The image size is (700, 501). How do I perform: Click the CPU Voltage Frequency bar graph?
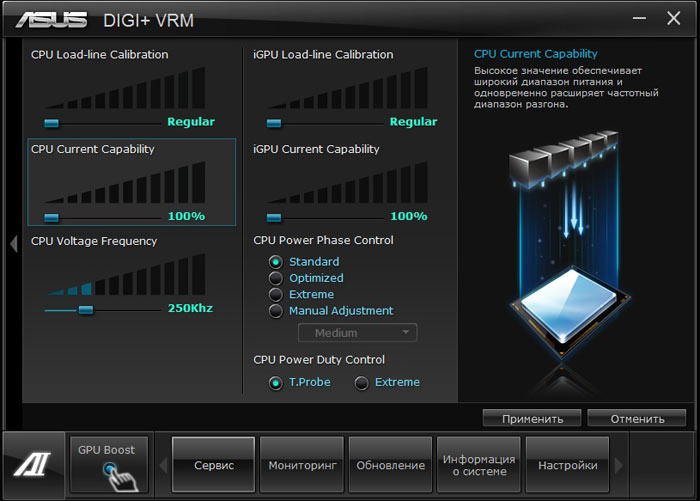point(125,275)
